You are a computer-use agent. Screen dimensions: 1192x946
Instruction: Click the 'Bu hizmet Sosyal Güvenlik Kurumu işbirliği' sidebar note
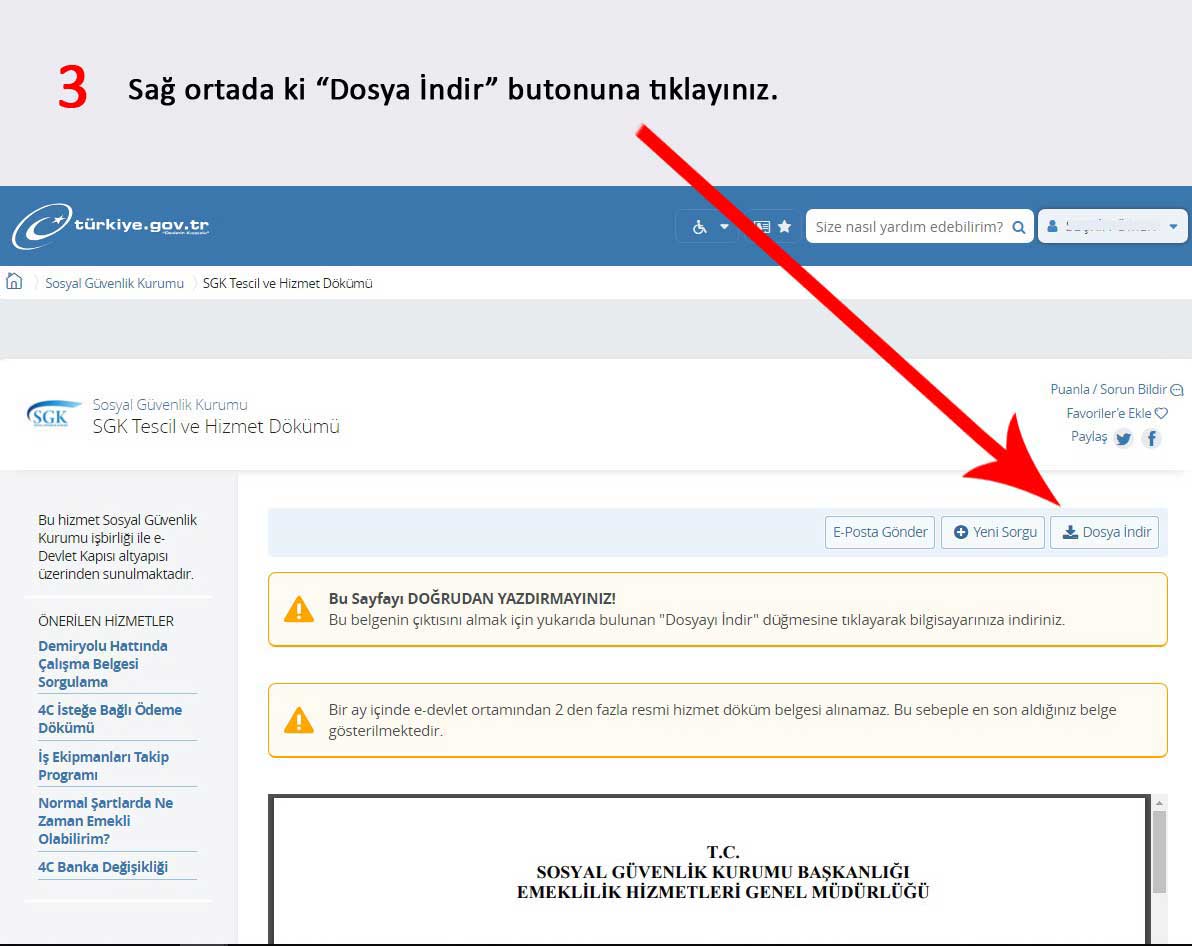click(x=117, y=547)
